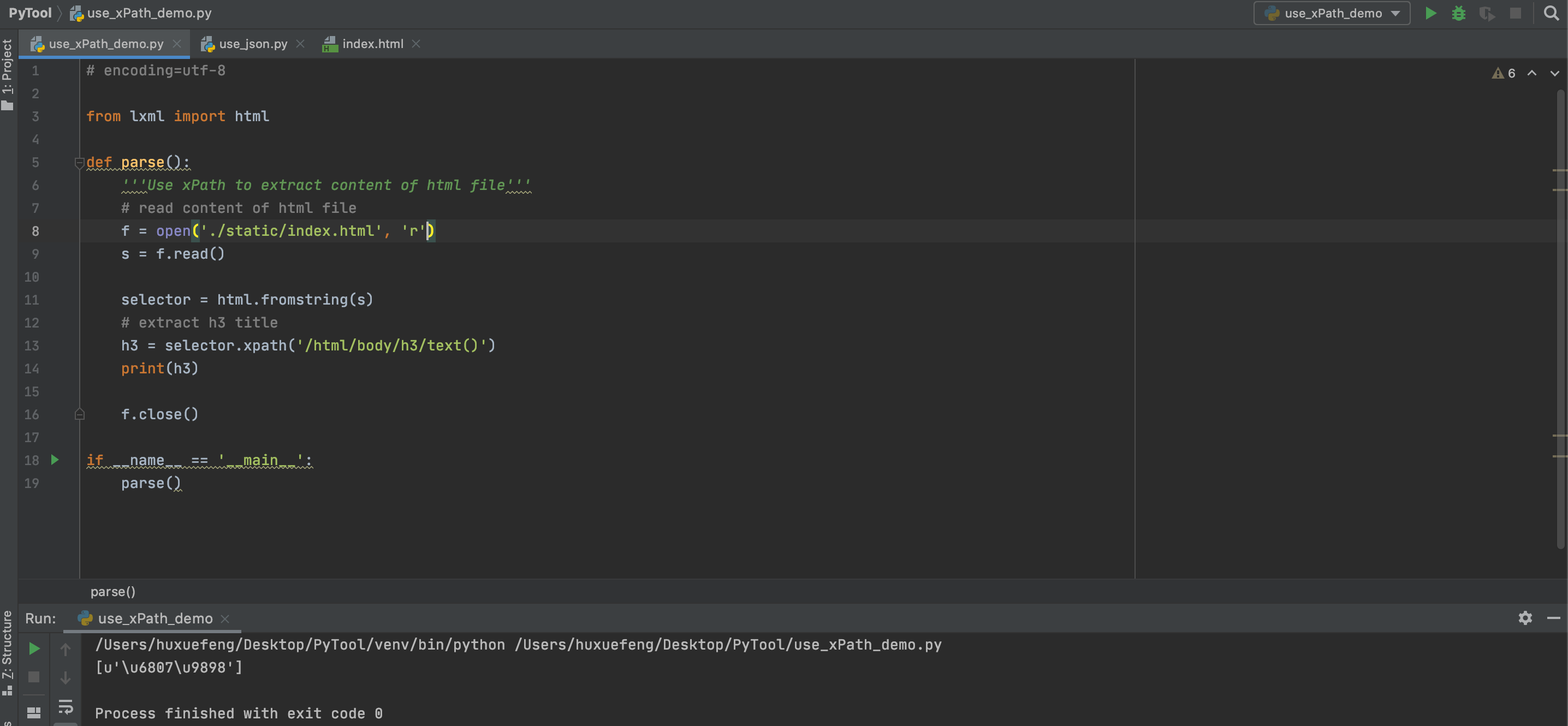Click the run gutter arrow on line 18
The height and width of the screenshot is (726, 1568).
[55, 460]
